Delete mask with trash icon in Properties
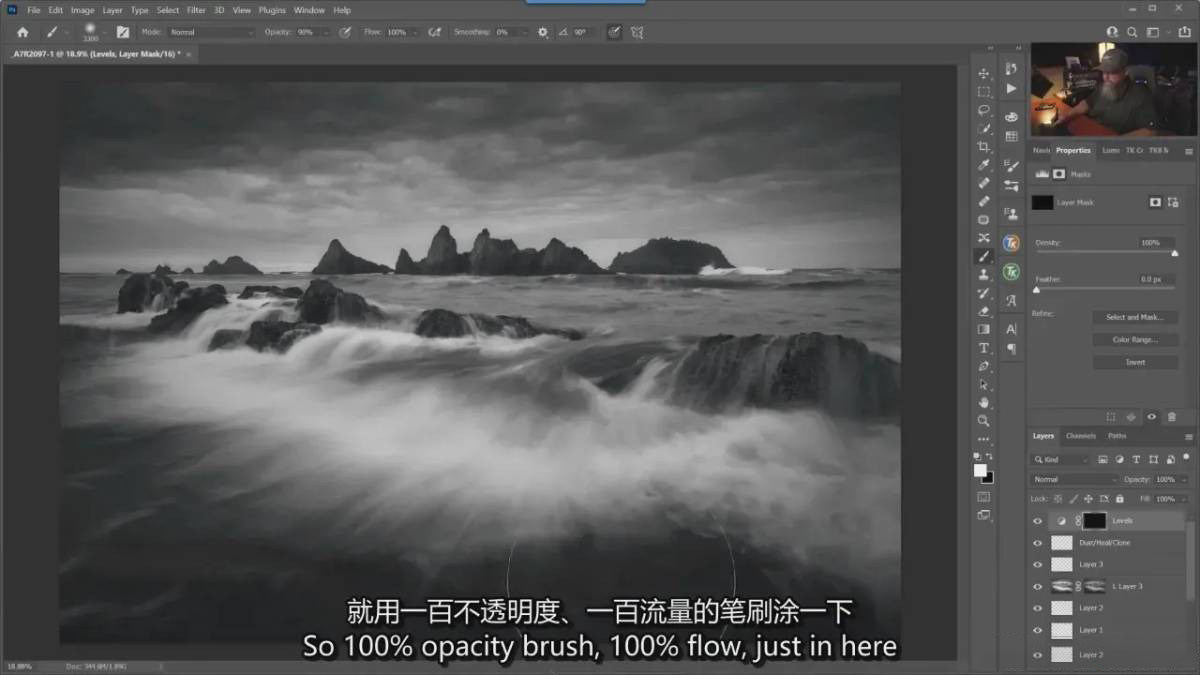 pyautogui.click(x=1174, y=417)
